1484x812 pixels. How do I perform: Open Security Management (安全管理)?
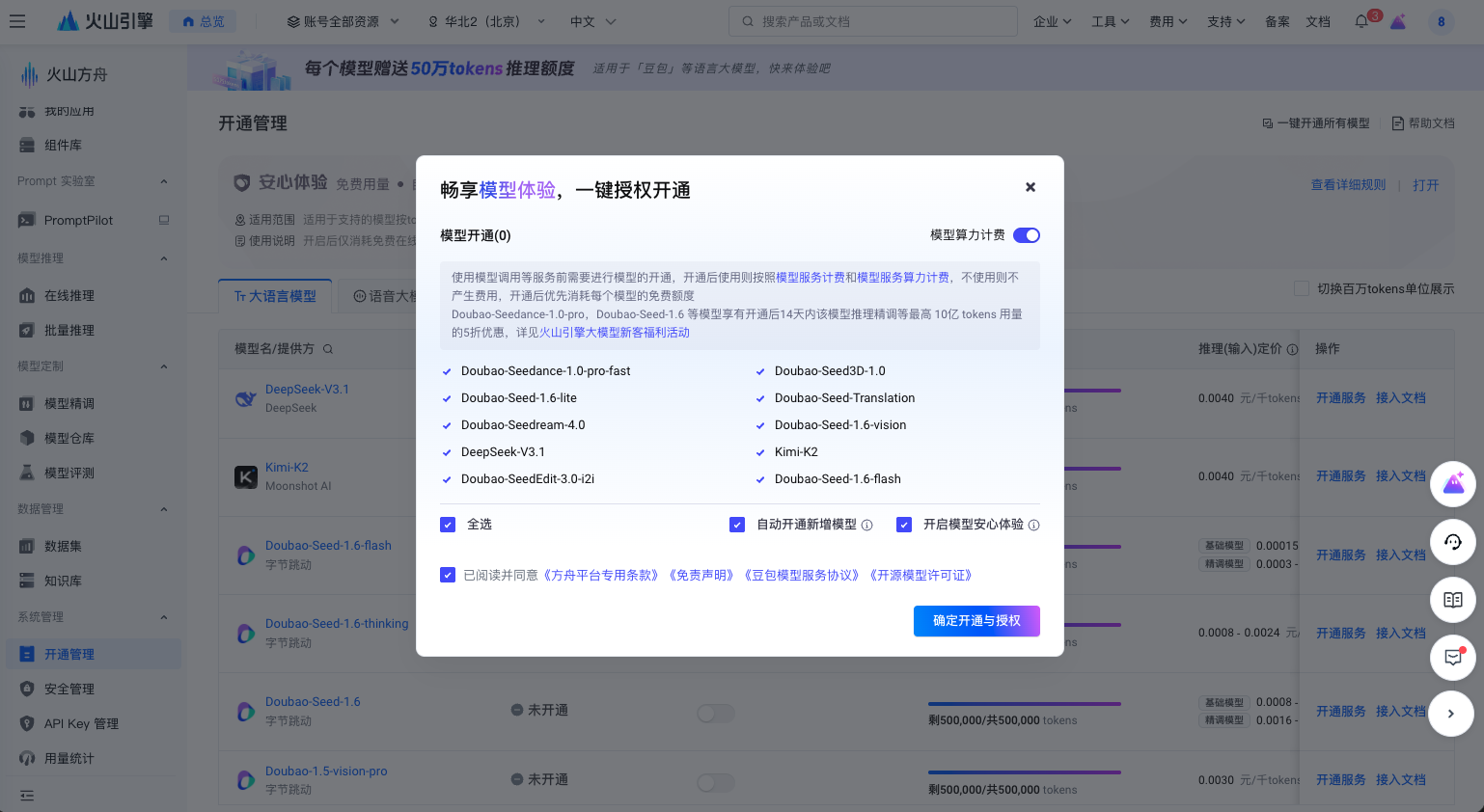coord(69,689)
